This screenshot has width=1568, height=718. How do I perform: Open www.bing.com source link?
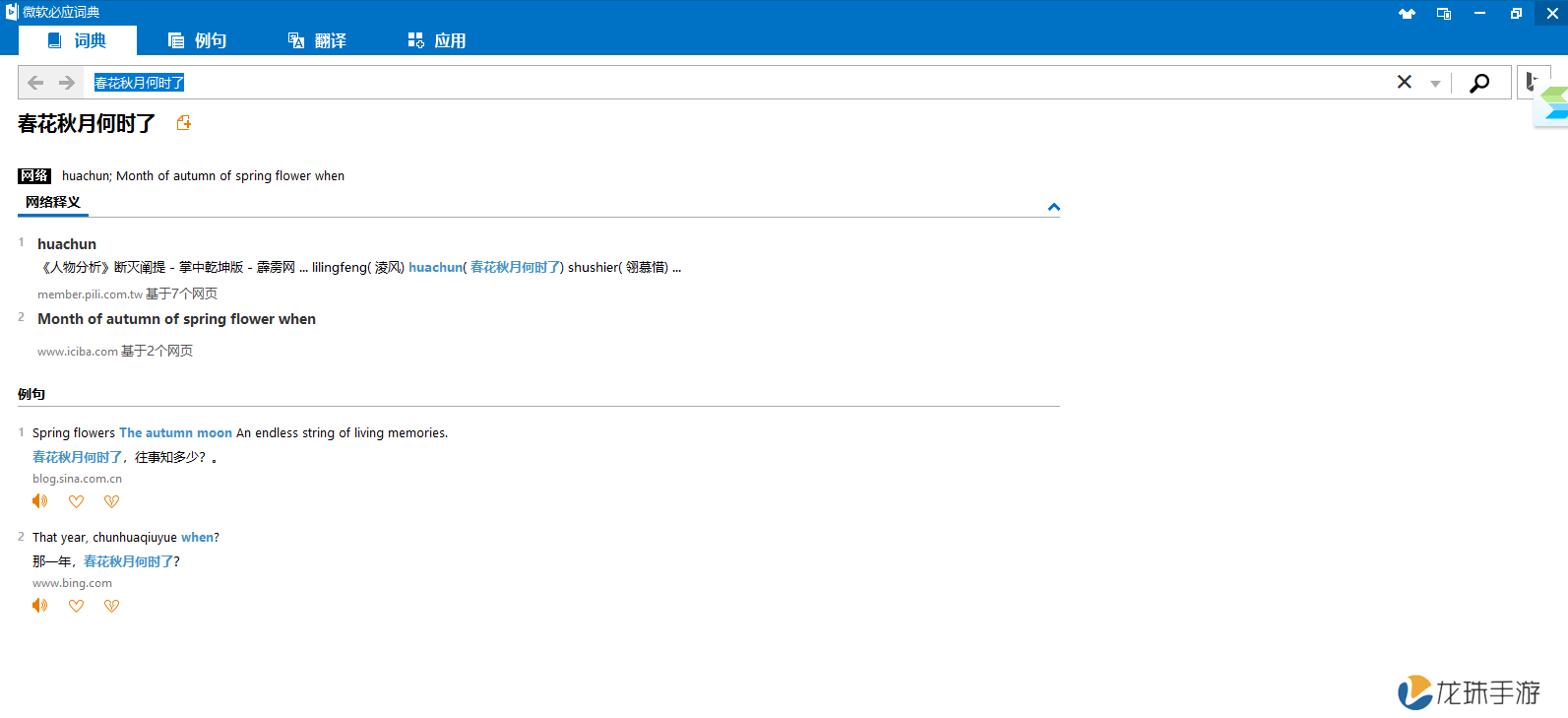[x=72, y=583]
